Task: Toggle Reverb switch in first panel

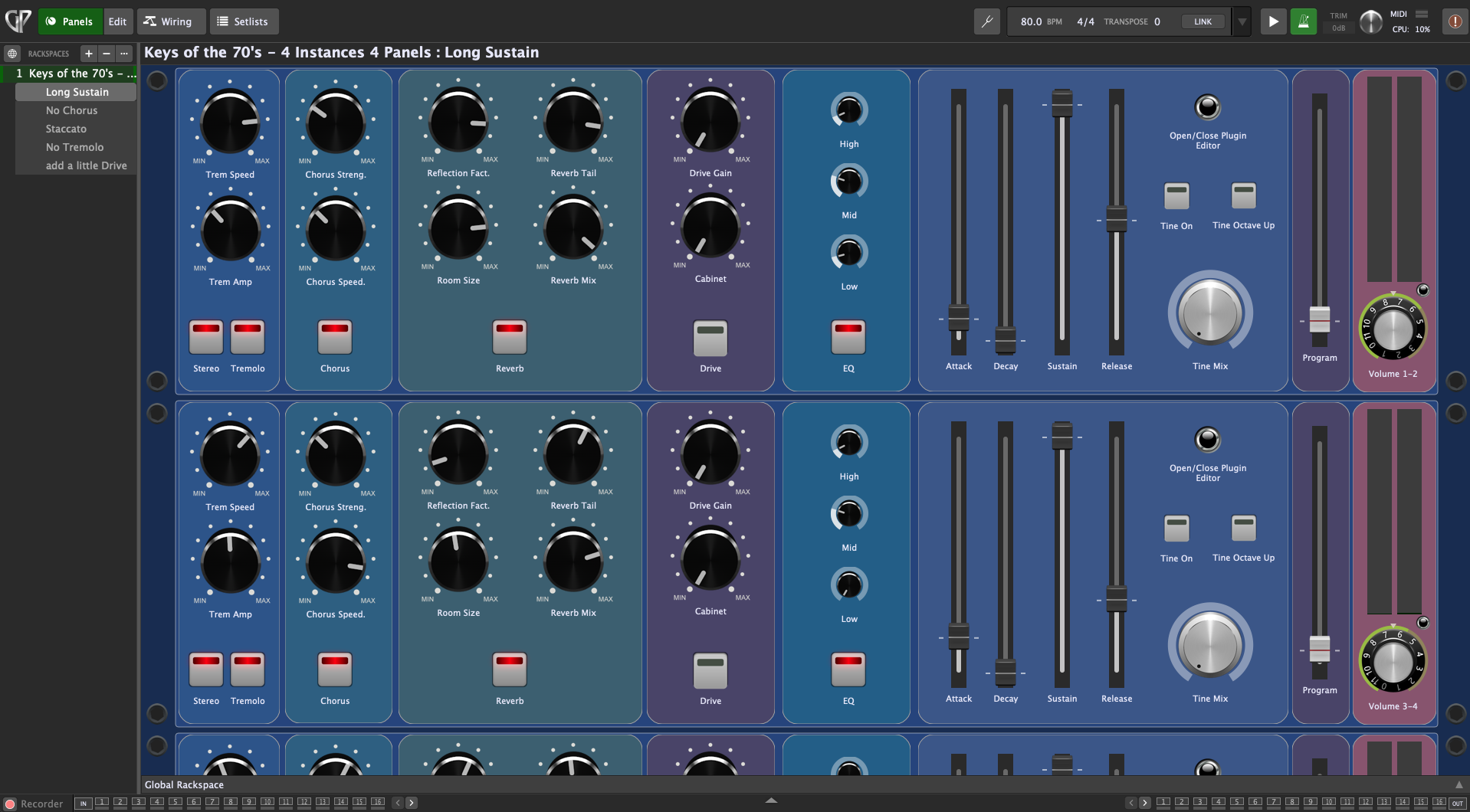Action: coord(510,337)
